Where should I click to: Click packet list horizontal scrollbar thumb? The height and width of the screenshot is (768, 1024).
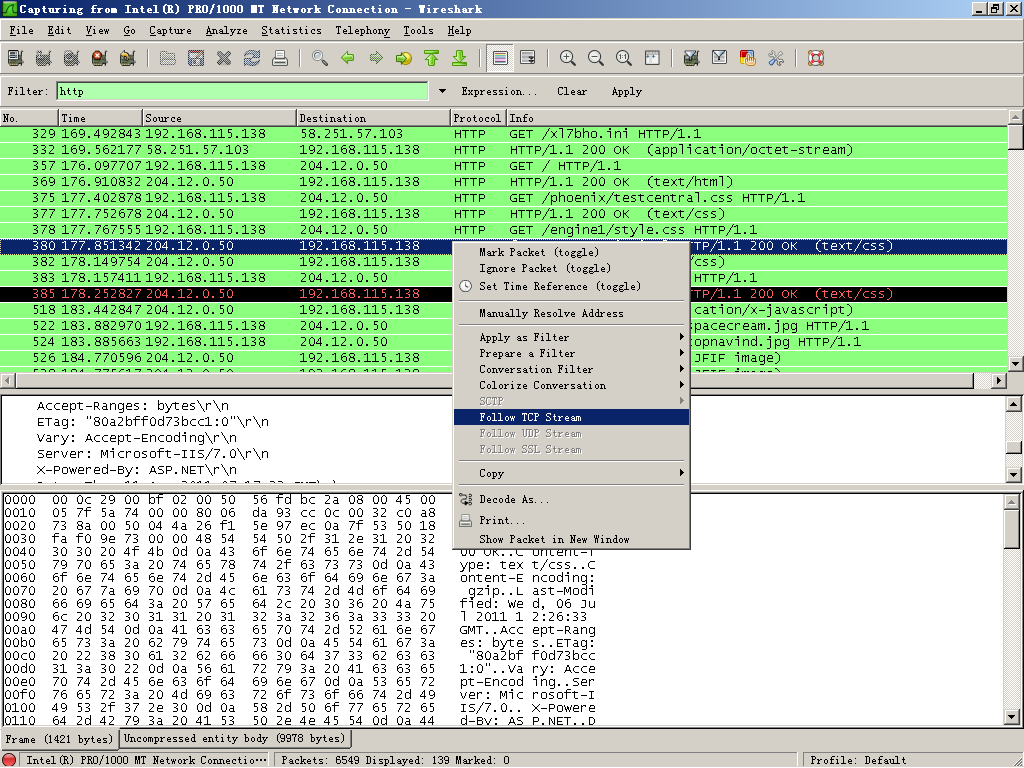click(494, 380)
